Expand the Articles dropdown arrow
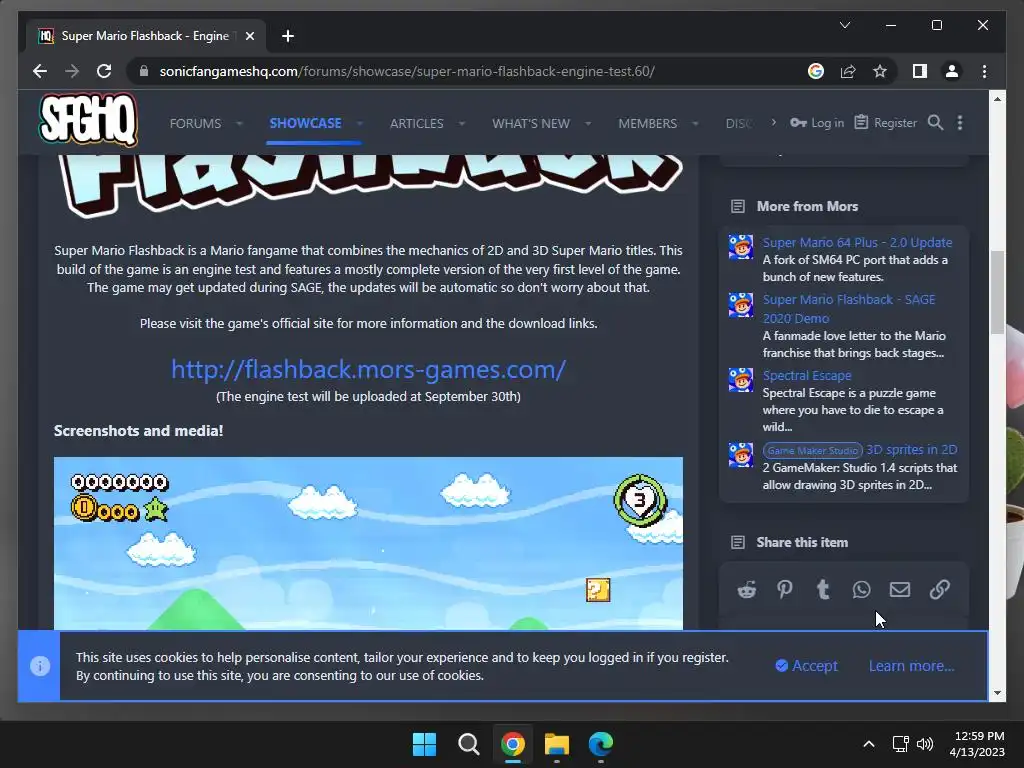Screen dimensions: 1024x768 click(462, 123)
